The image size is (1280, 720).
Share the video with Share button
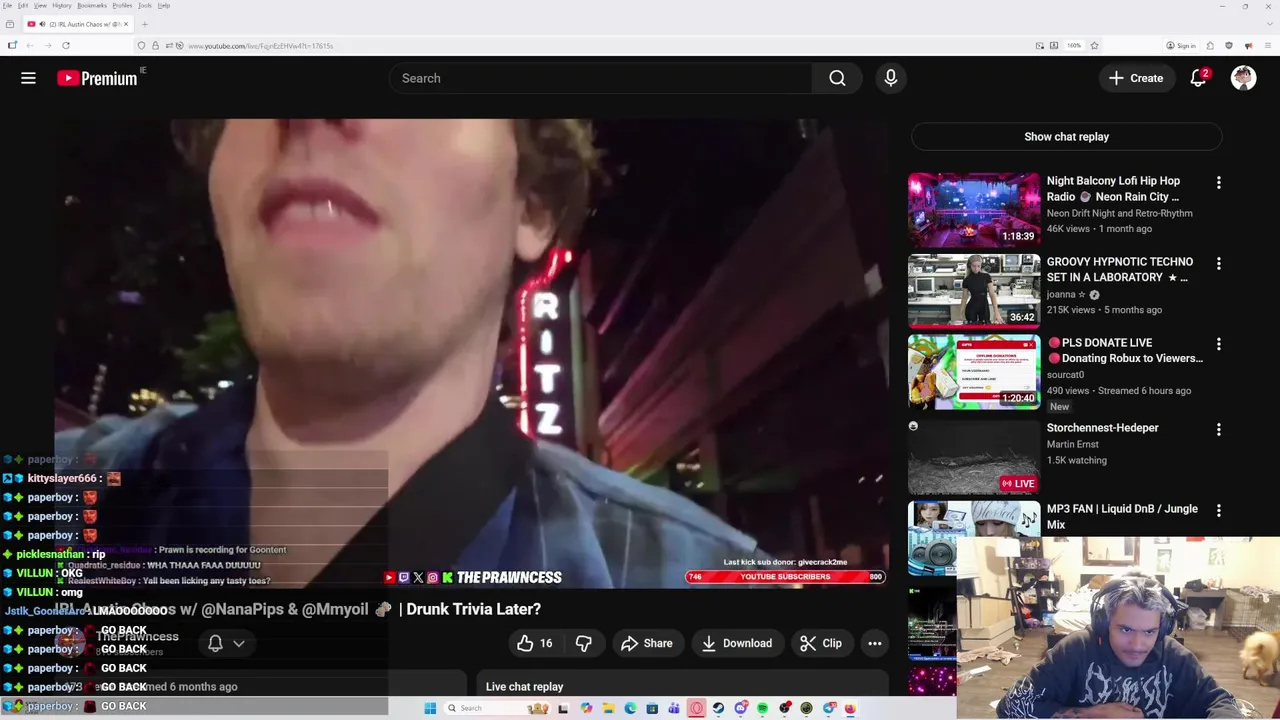click(x=647, y=643)
